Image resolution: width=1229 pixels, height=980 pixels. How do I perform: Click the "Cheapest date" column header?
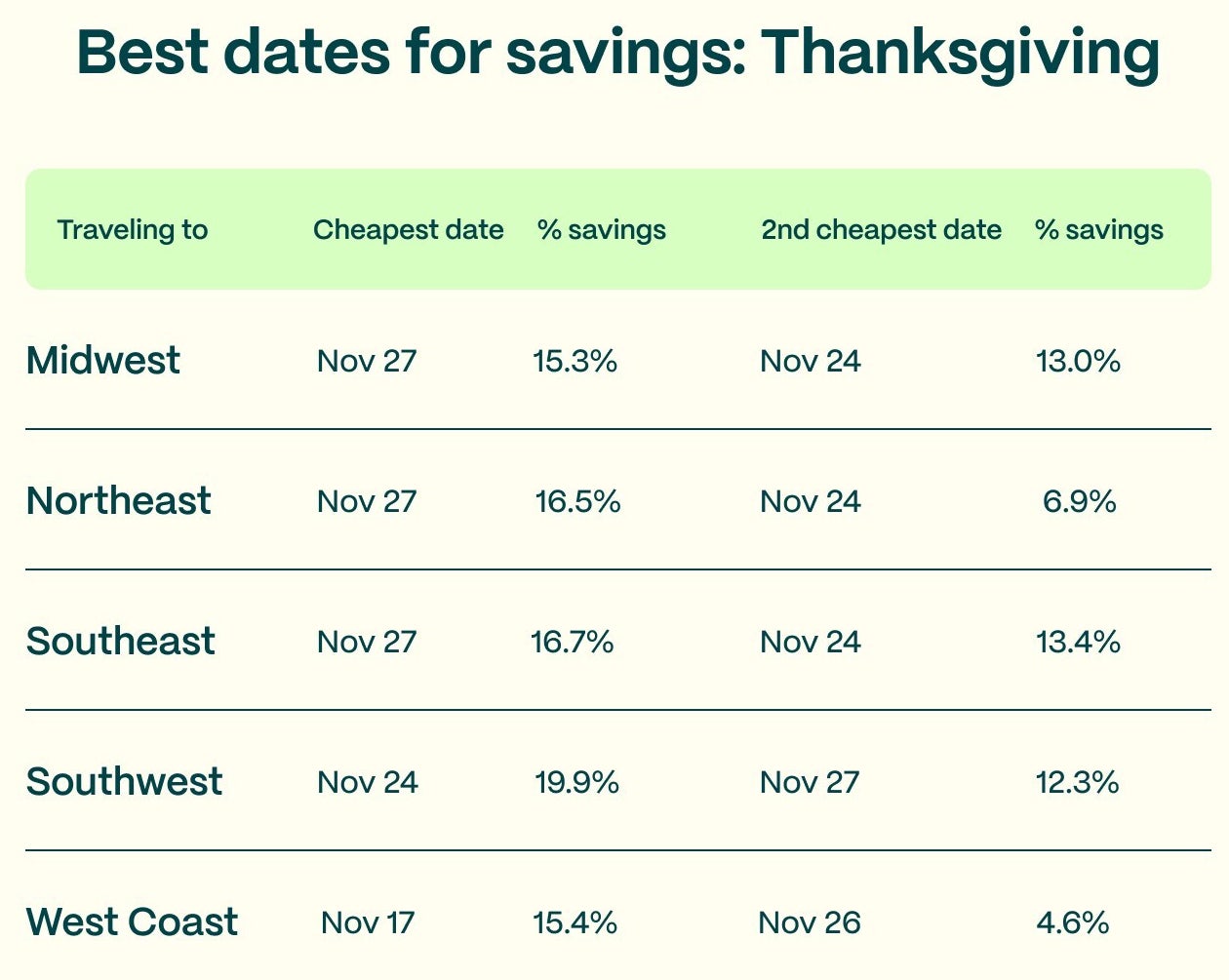408,230
